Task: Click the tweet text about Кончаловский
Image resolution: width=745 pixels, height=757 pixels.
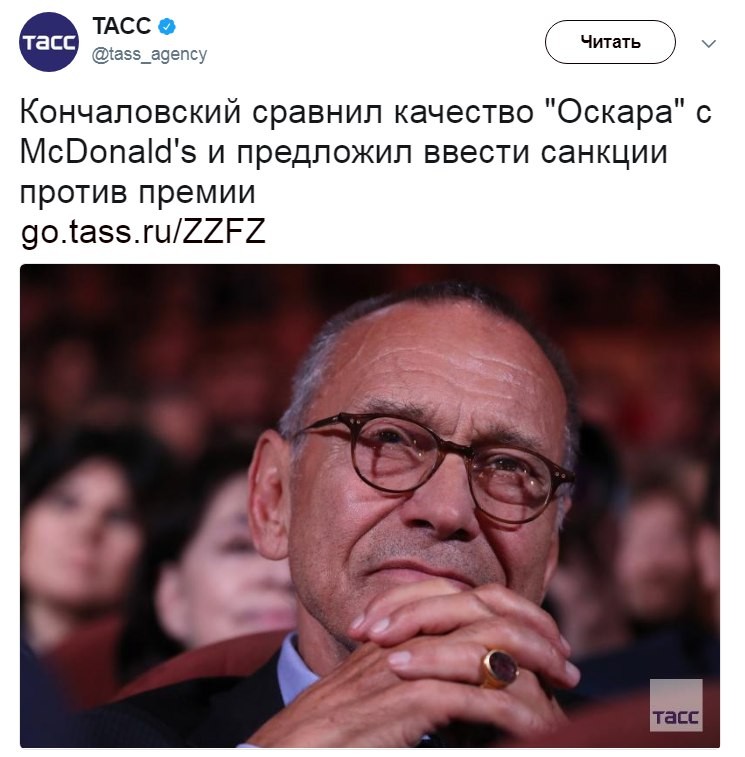Action: point(365,151)
